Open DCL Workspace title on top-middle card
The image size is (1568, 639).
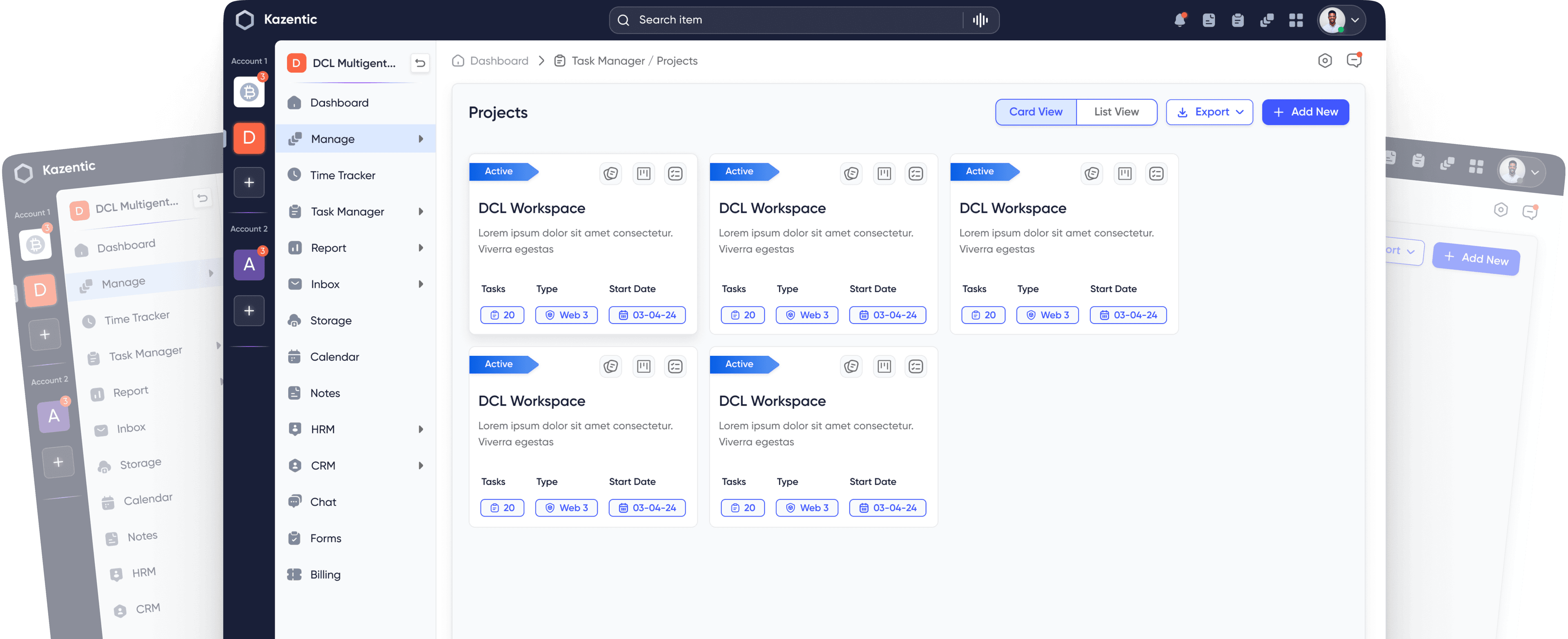pyautogui.click(x=772, y=208)
